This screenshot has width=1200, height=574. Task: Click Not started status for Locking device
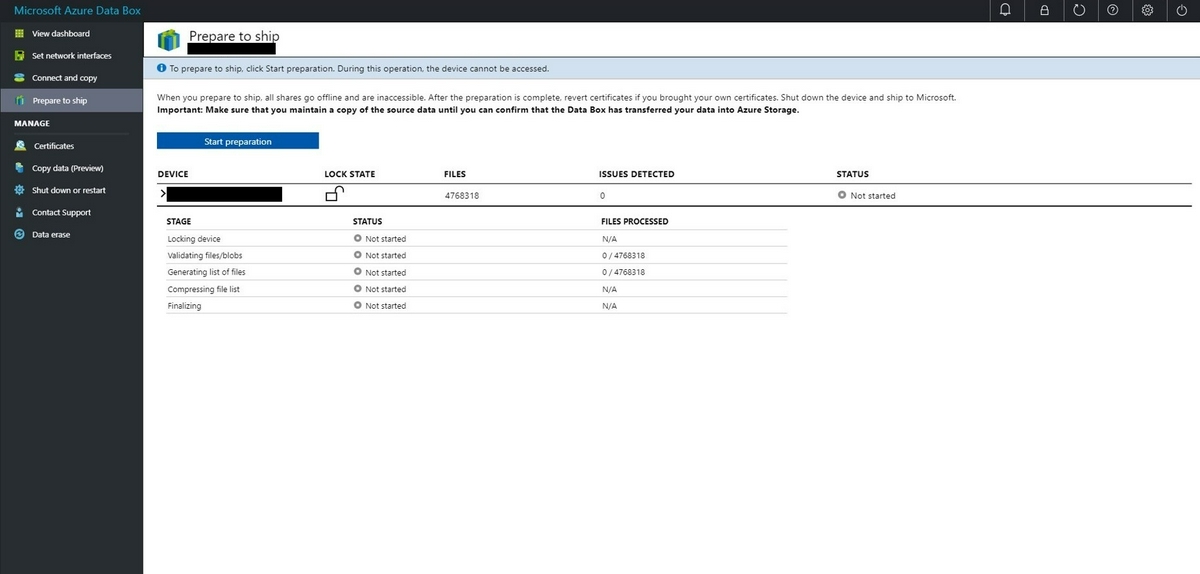tap(385, 239)
